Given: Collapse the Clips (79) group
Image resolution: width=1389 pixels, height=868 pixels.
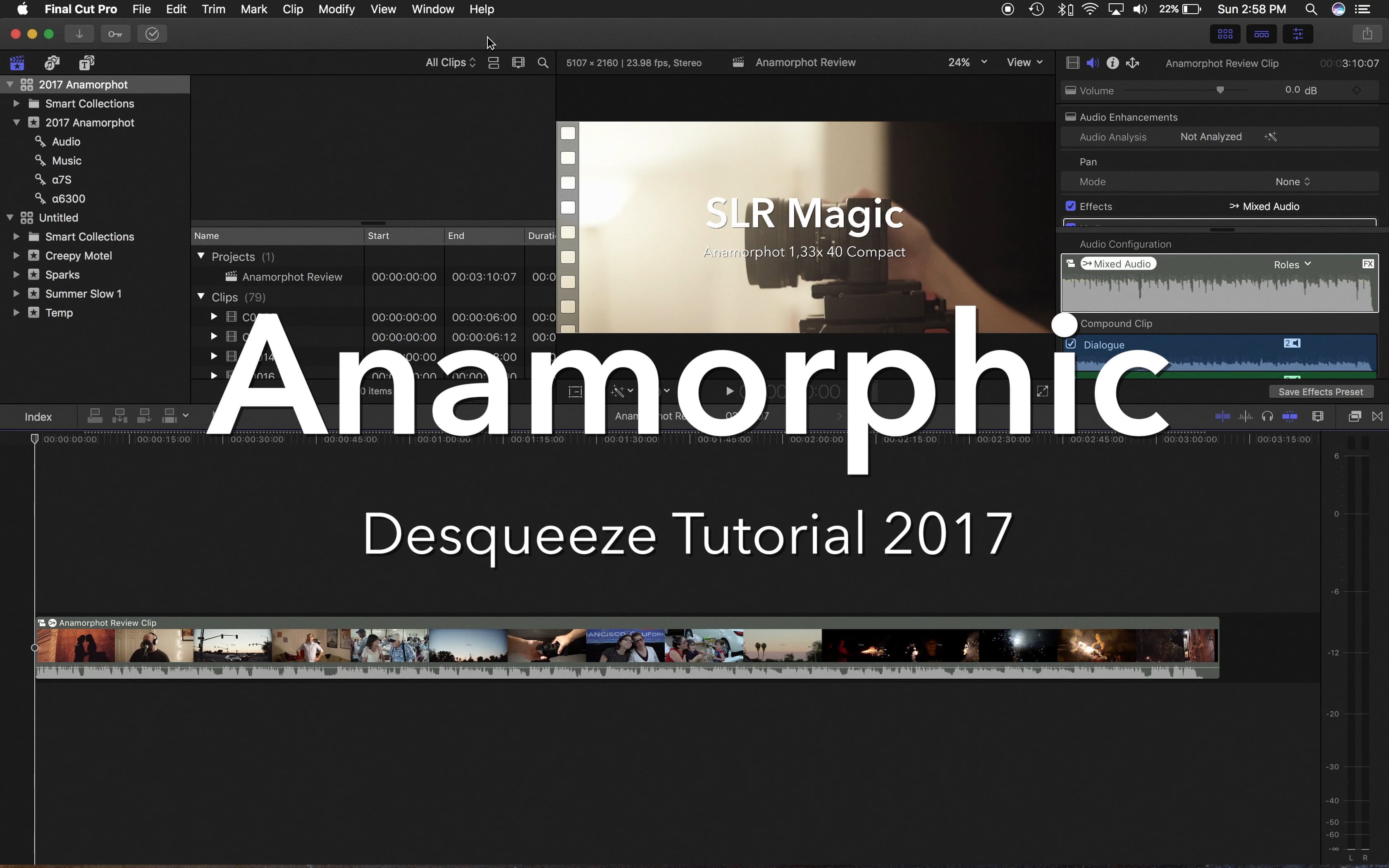Looking at the screenshot, I should click(201, 297).
